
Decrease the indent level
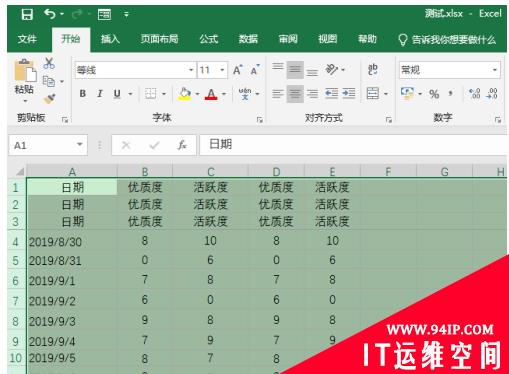[x=331, y=94]
